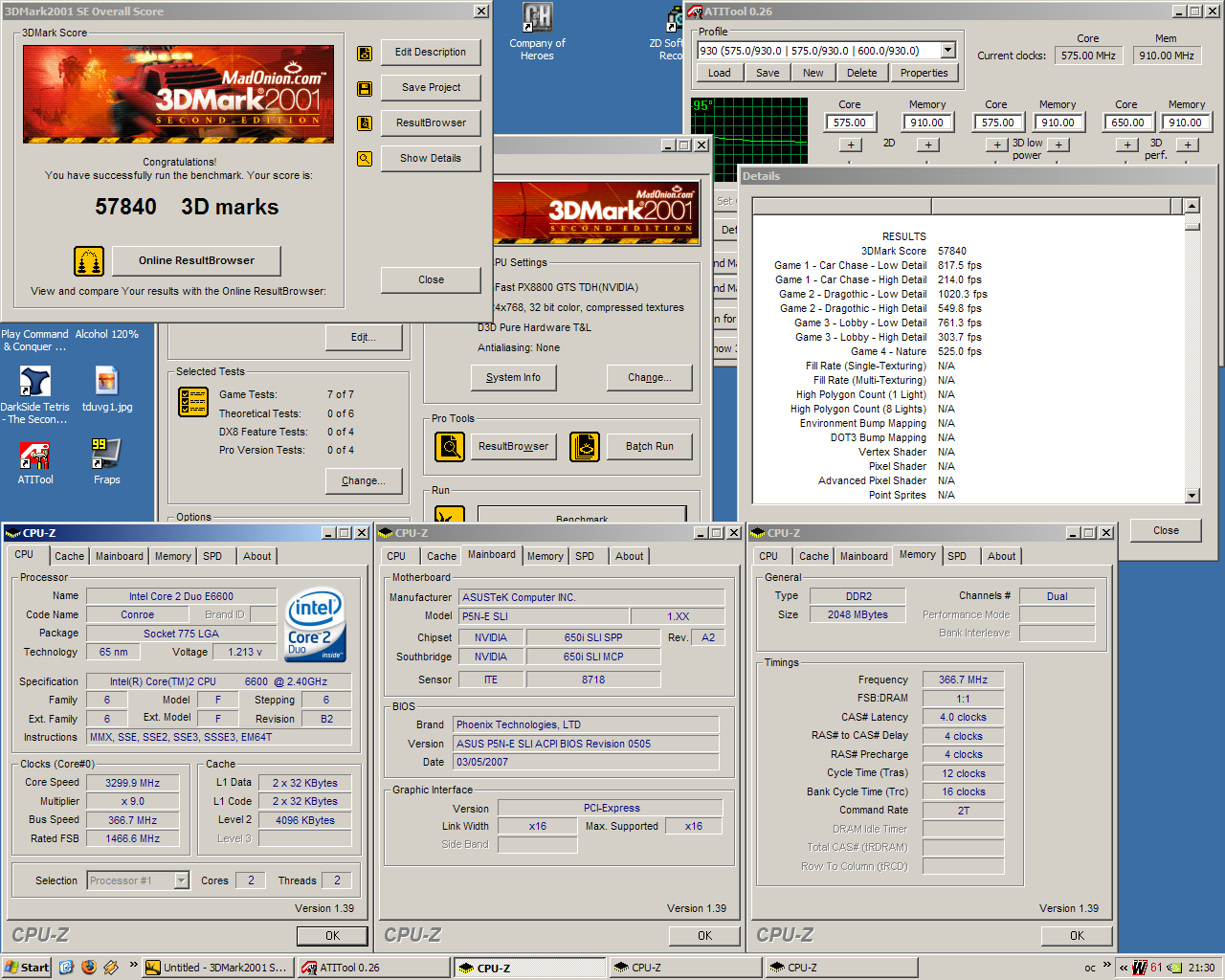This screenshot has height=980, width=1225.
Task: Increase 2D Core clock with plus button
Action: [x=851, y=145]
